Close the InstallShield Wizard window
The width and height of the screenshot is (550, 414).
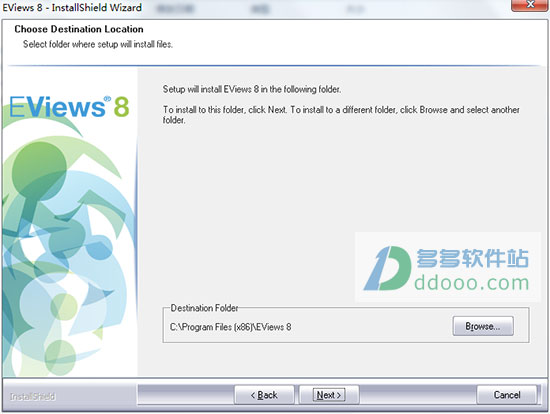coord(530,5)
